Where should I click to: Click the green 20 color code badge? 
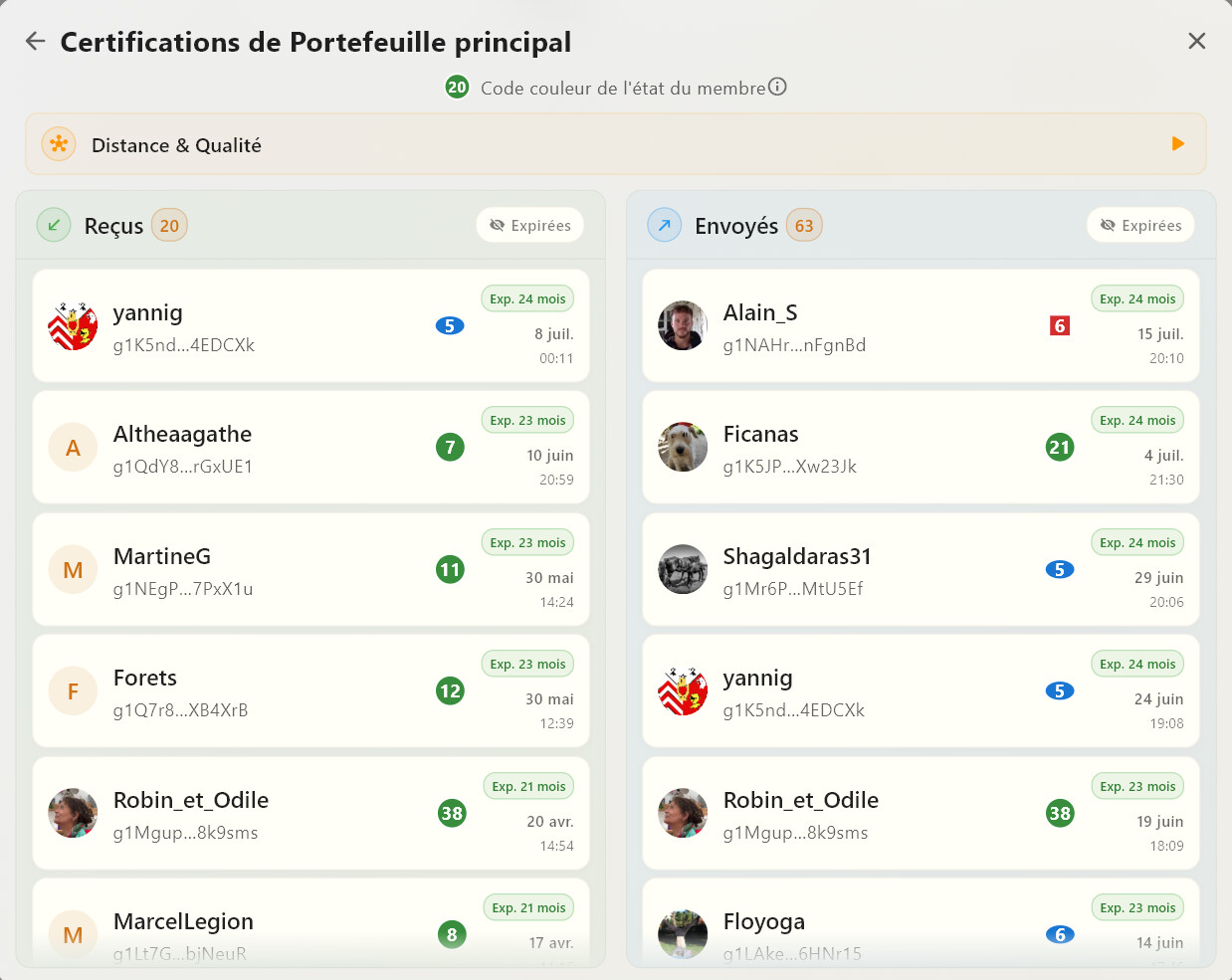457,88
